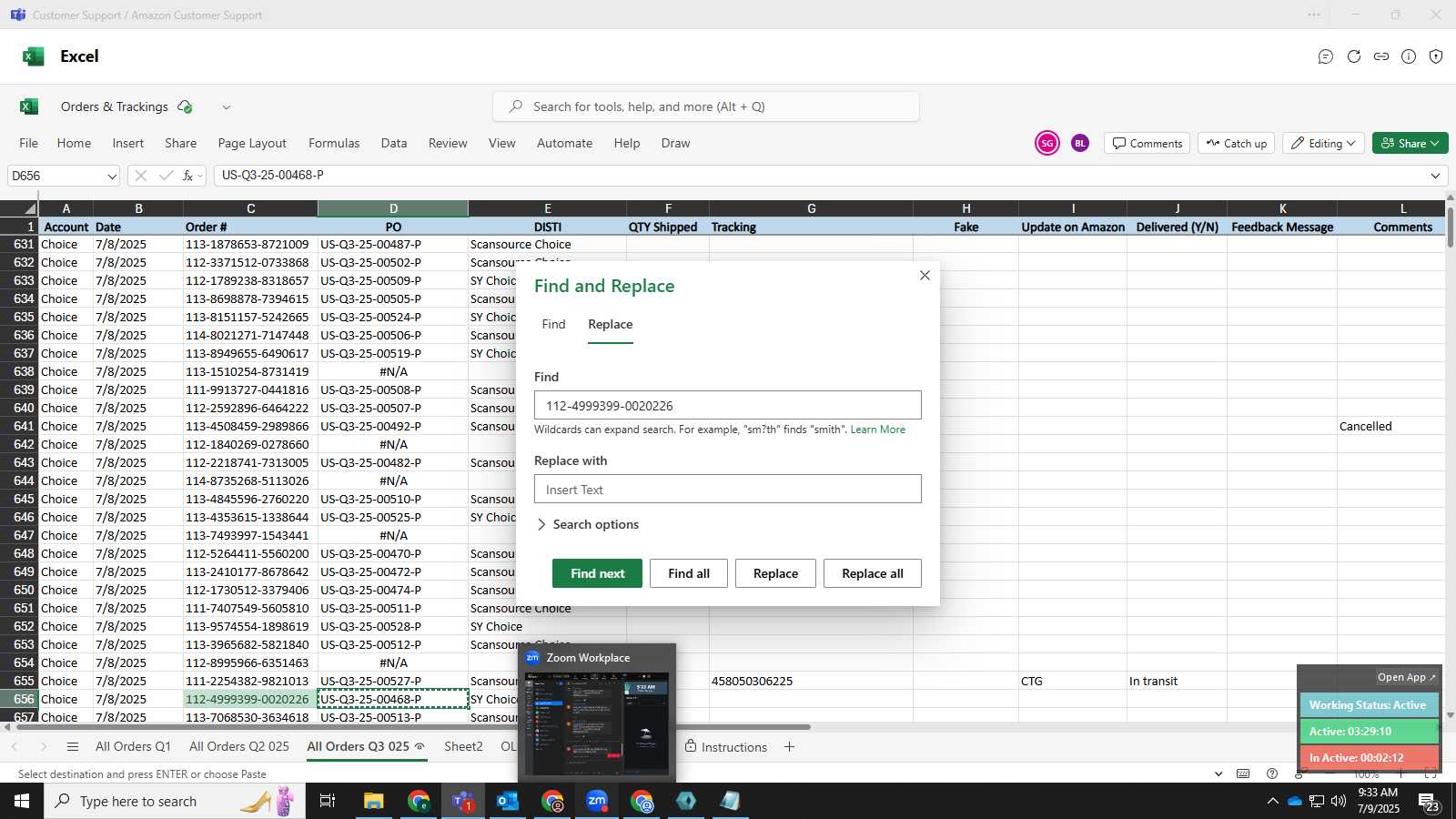Screen dimensions: 1456x819
Task: Open the conversation icon in the Teams tab header
Action: tap(1326, 56)
